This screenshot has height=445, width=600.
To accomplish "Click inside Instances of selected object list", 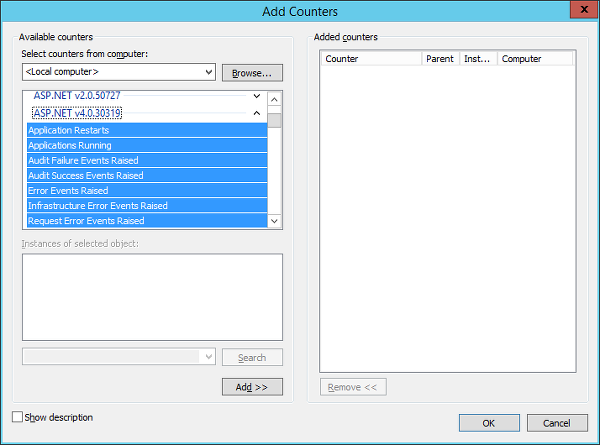I will pos(152,297).
